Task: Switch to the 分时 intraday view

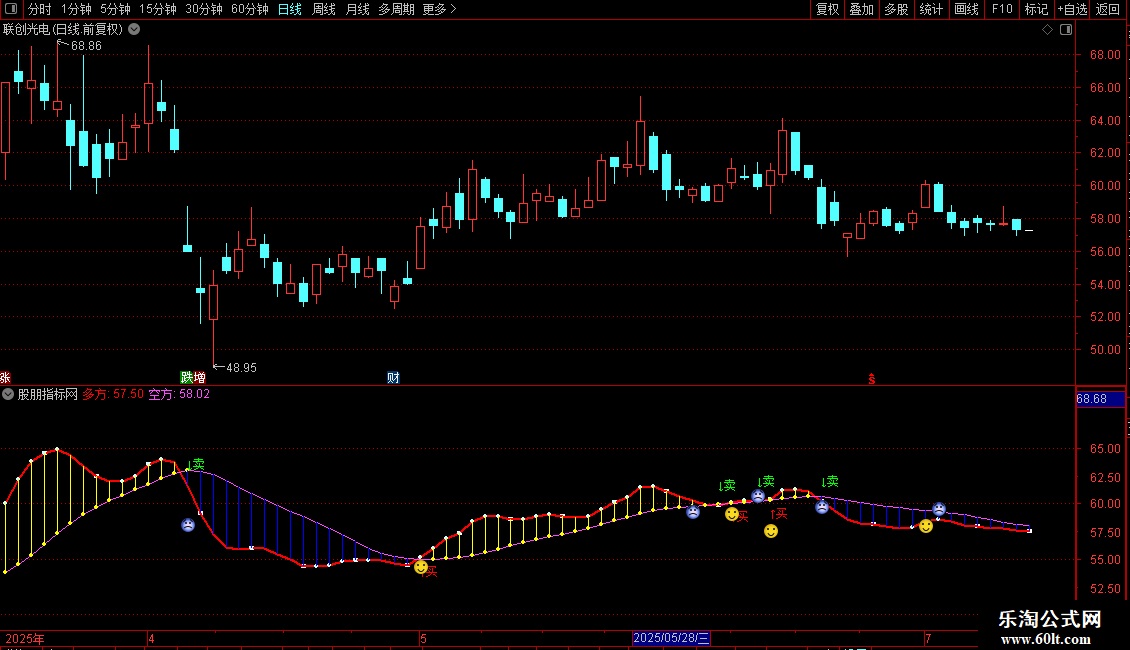Action: point(40,9)
